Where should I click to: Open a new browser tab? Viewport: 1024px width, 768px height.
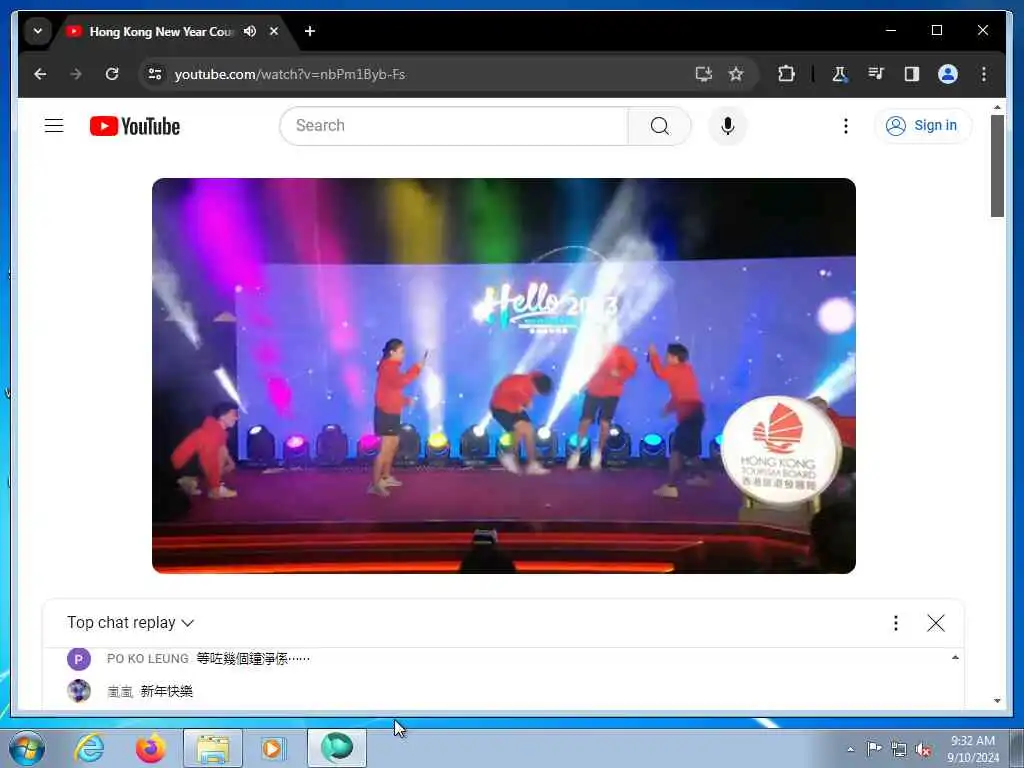pos(310,31)
